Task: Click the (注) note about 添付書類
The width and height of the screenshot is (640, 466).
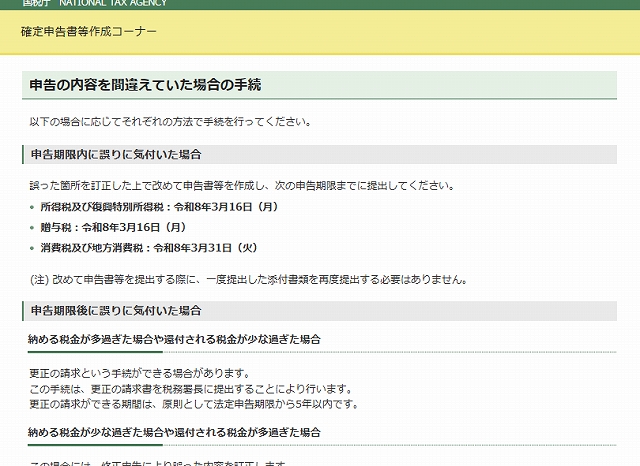Action: tap(248, 279)
